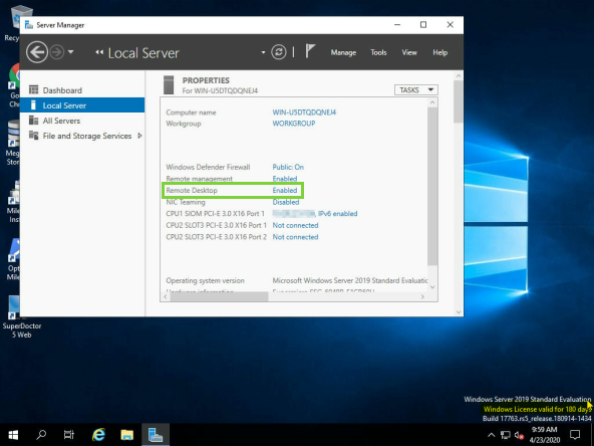
Task: Open File Explorer from the taskbar
Action: click(127, 435)
